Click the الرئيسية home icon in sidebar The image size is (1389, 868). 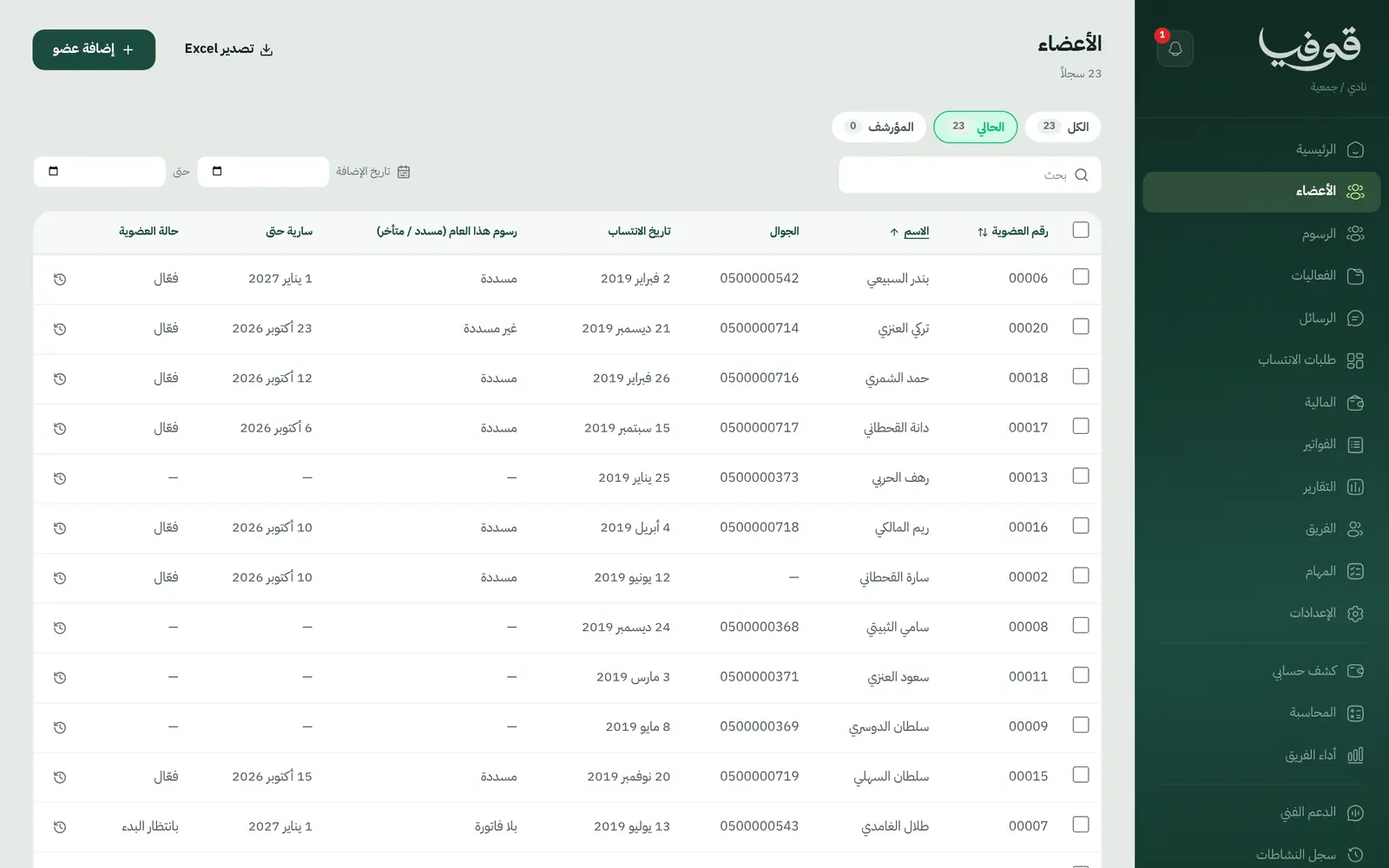pos(1355,150)
